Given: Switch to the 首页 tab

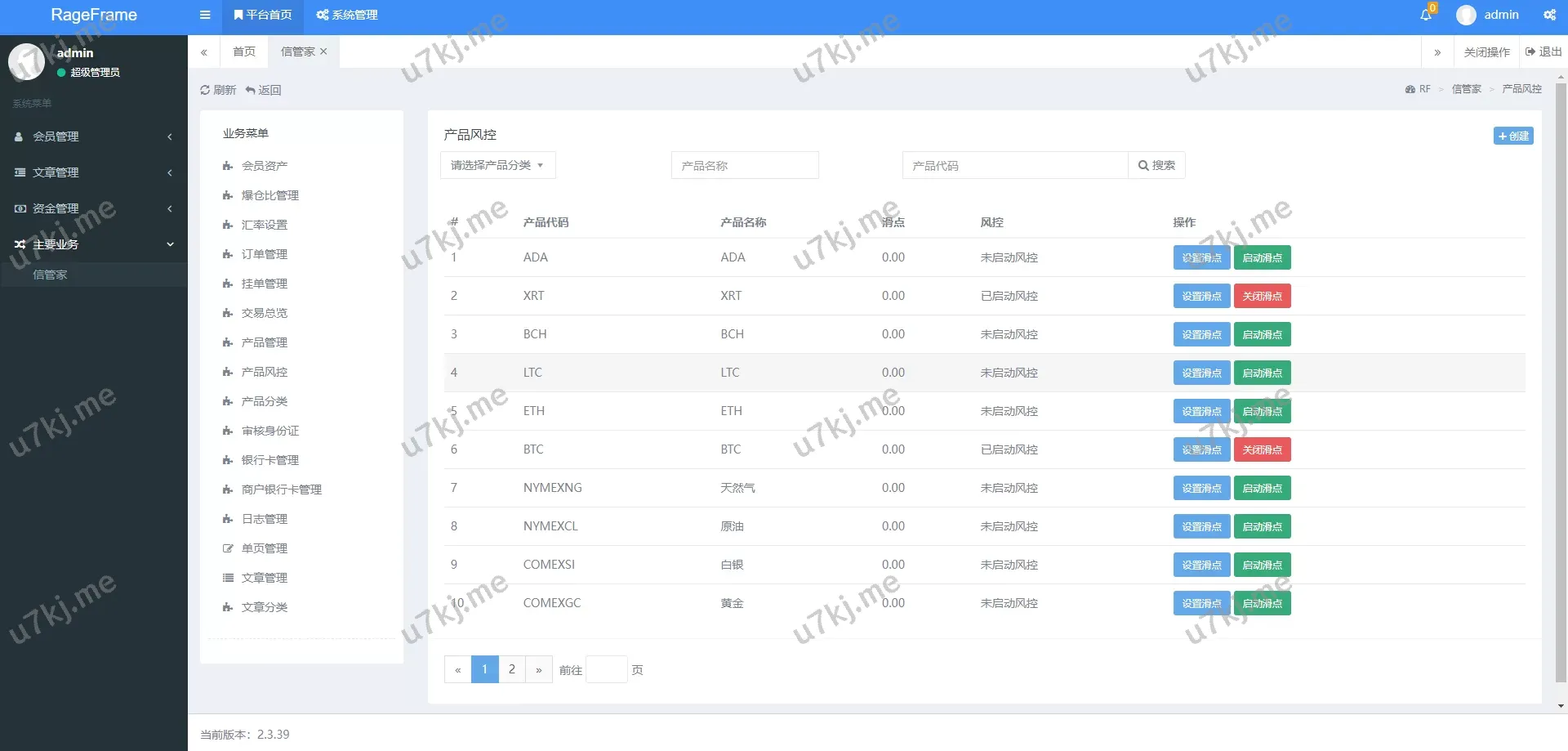Looking at the screenshot, I should click(x=243, y=51).
